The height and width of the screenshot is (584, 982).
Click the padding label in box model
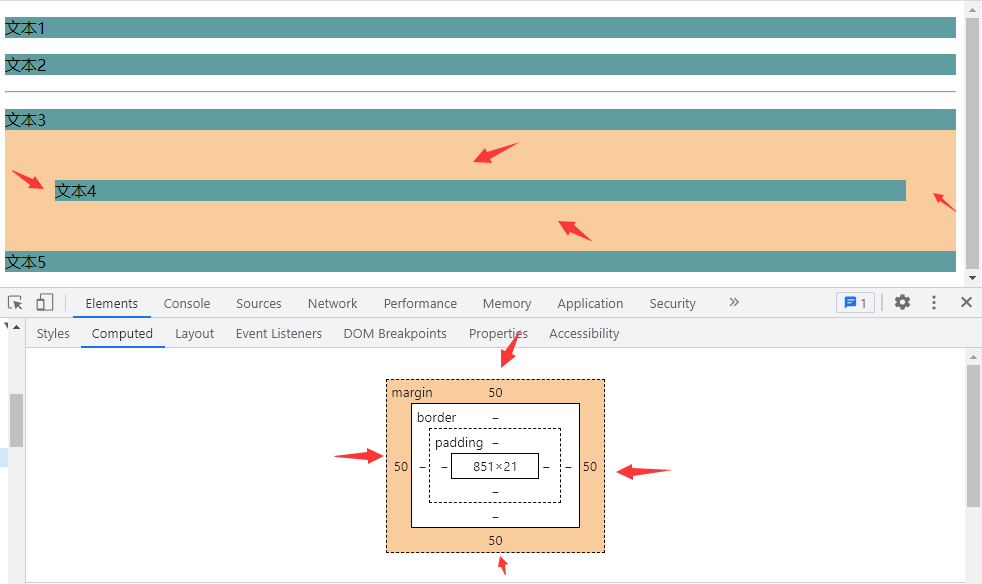pos(459,443)
